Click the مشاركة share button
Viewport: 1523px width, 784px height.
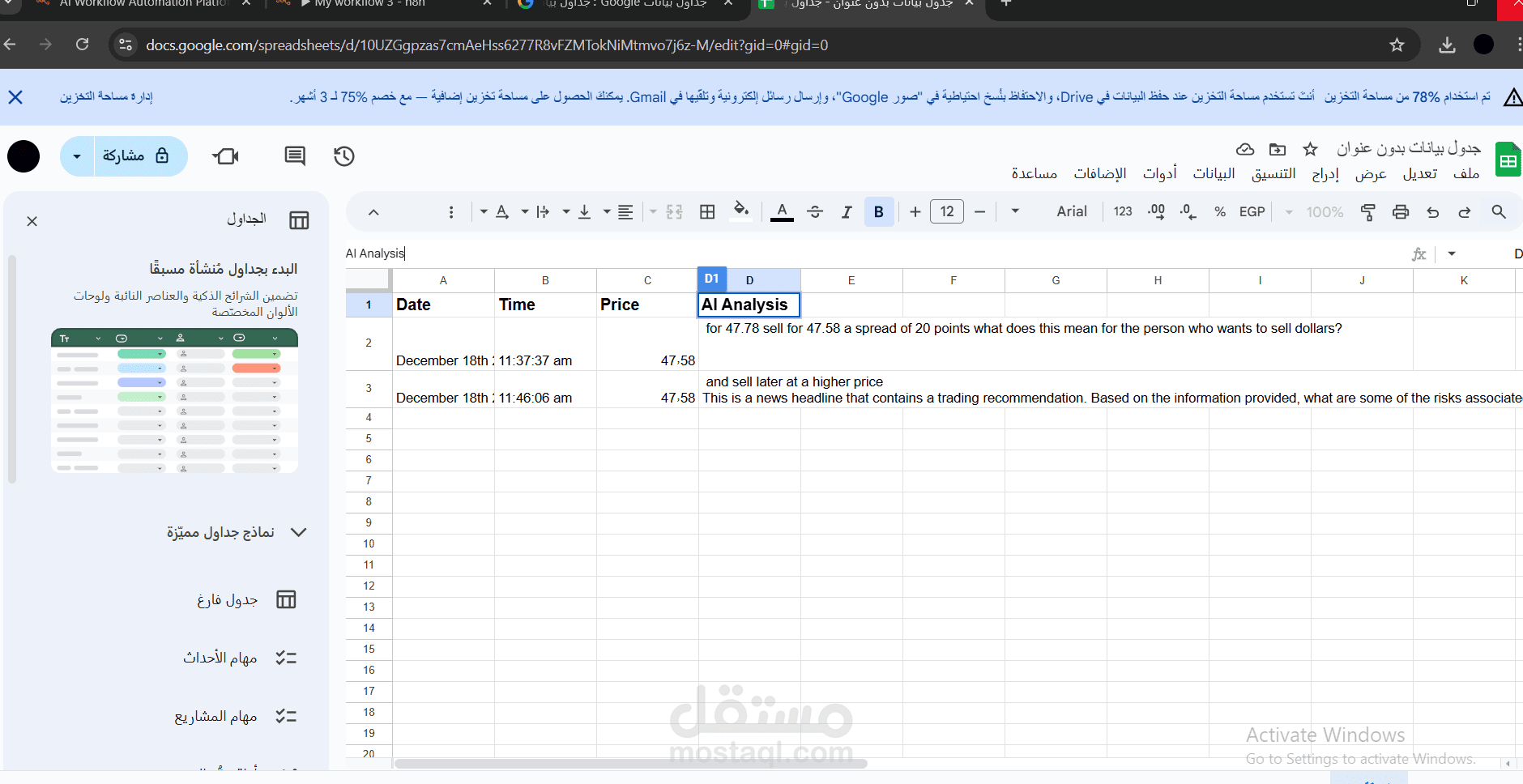click(135, 156)
